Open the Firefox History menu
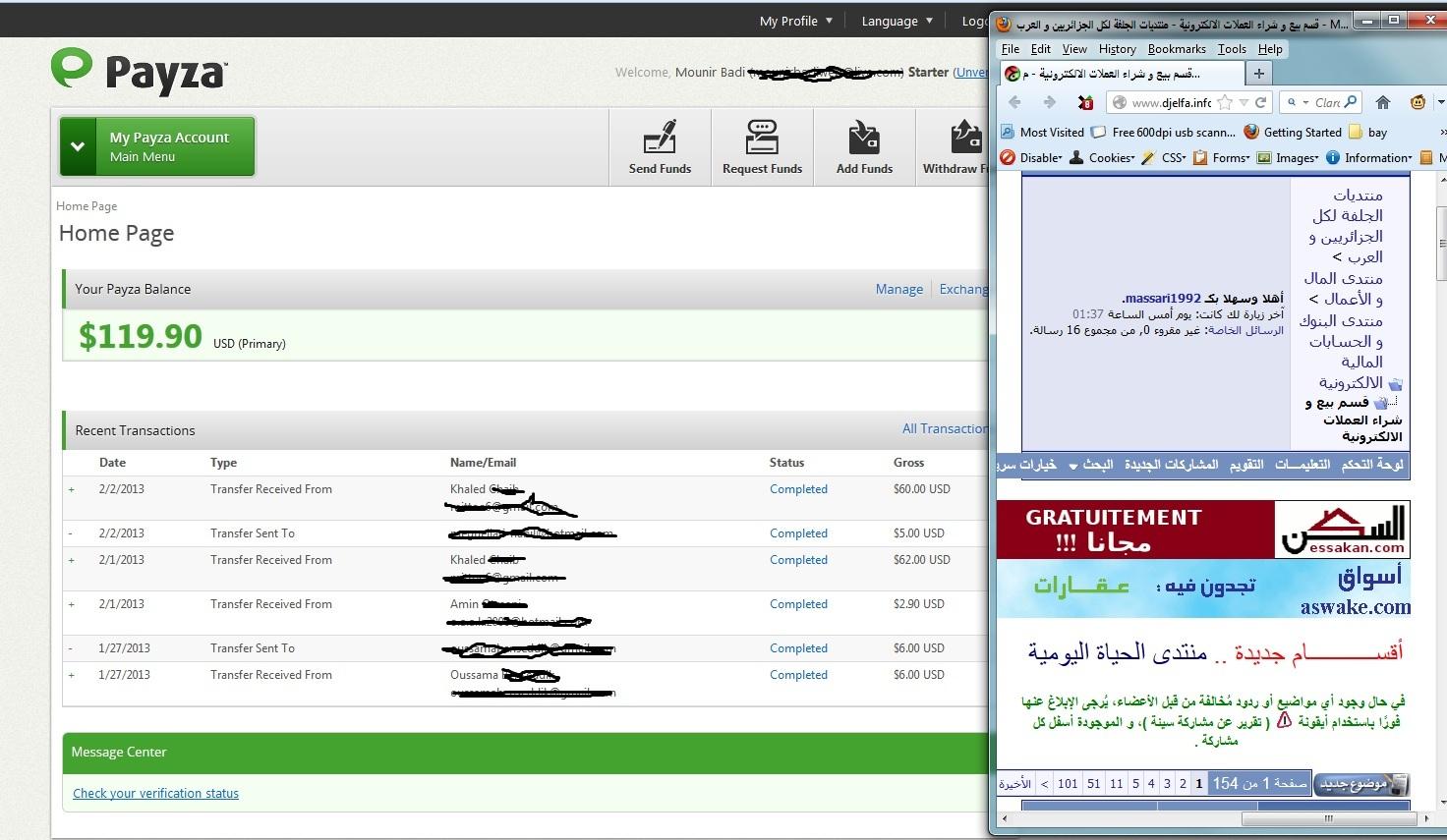The image size is (1447, 840). coord(1117,49)
